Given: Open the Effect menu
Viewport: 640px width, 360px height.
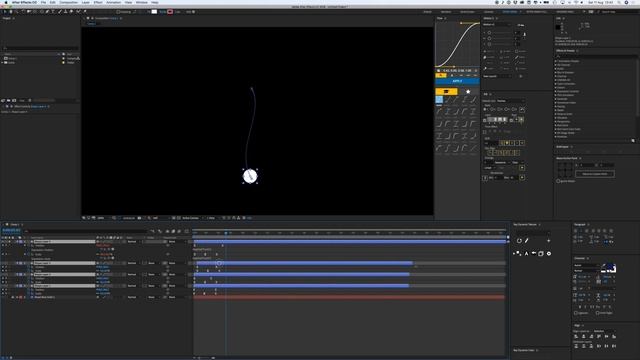Looking at the screenshot, I should 98,2.
